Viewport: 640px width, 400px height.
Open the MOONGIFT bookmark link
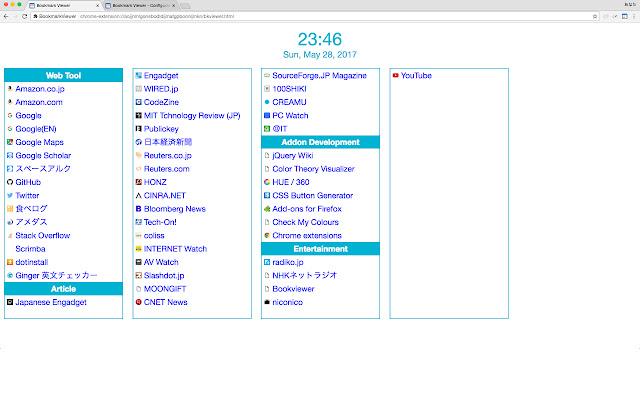[x=165, y=289]
